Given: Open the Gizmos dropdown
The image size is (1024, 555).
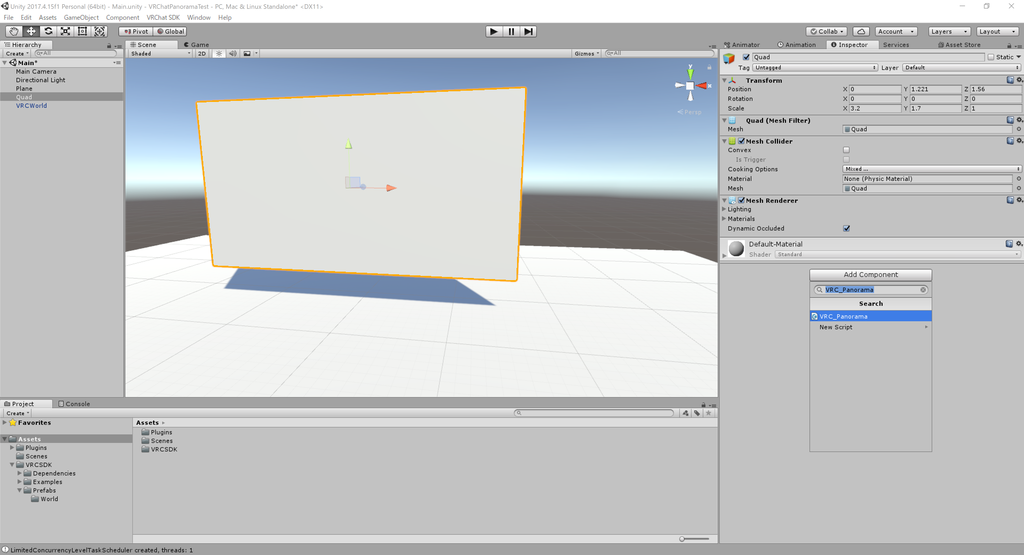Looking at the screenshot, I should [587, 54].
